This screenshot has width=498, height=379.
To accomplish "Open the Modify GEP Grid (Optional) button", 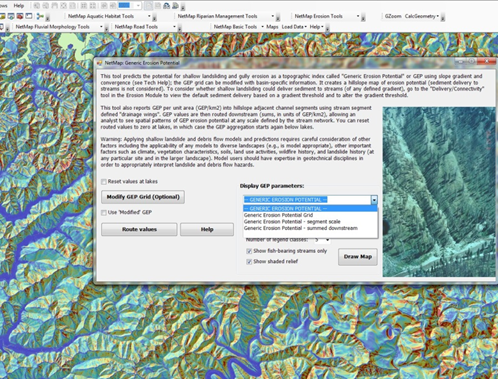I will point(143,197).
